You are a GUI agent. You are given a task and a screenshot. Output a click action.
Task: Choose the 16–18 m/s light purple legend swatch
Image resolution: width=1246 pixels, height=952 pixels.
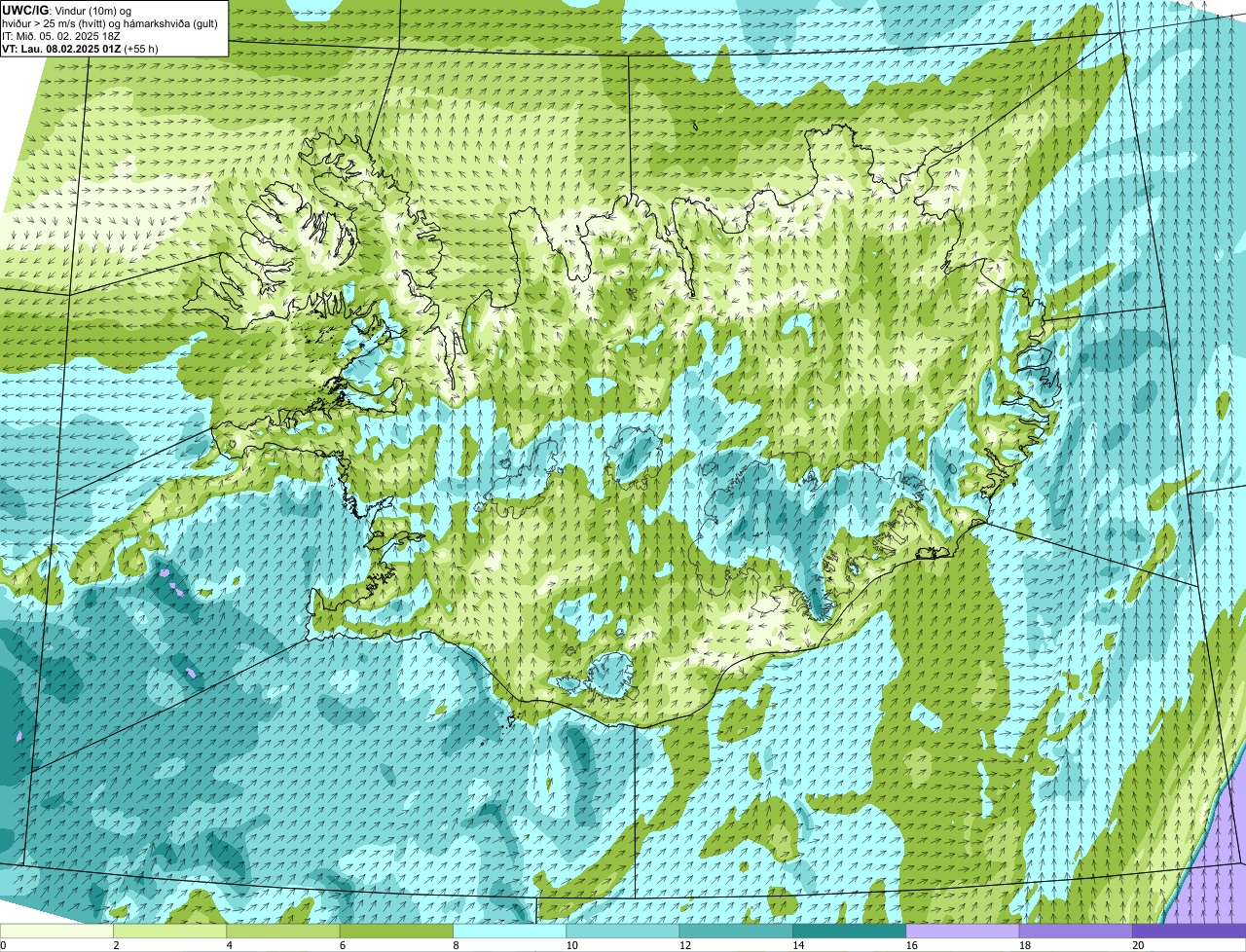(963, 931)
